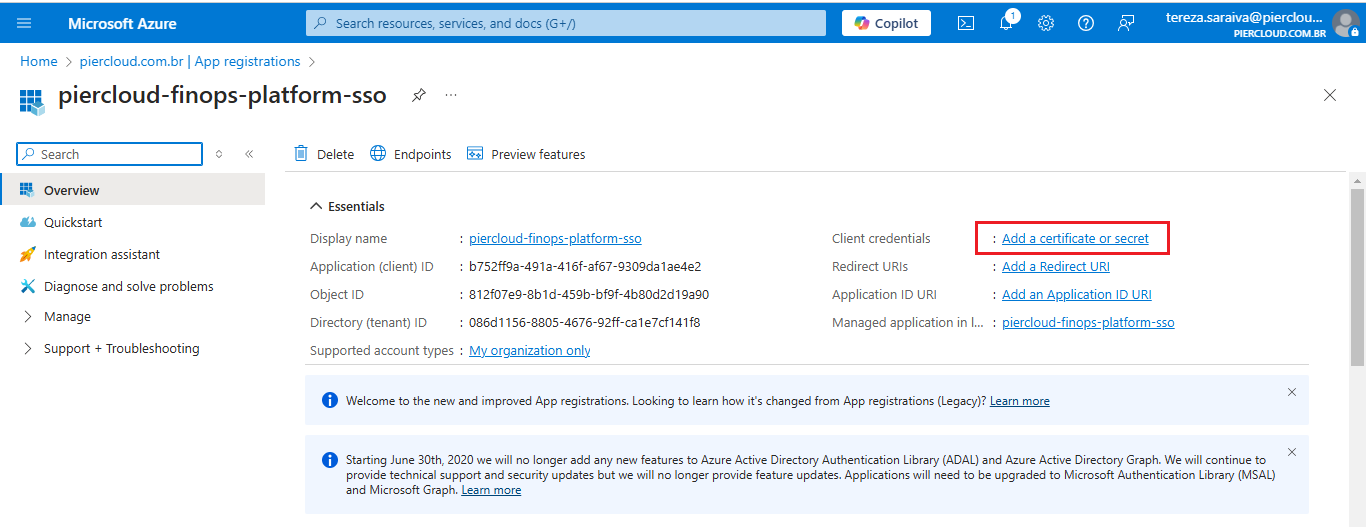Expand Support + Troubleshooting section
The width and height of the screenshot is (1366, 527).
121,348
